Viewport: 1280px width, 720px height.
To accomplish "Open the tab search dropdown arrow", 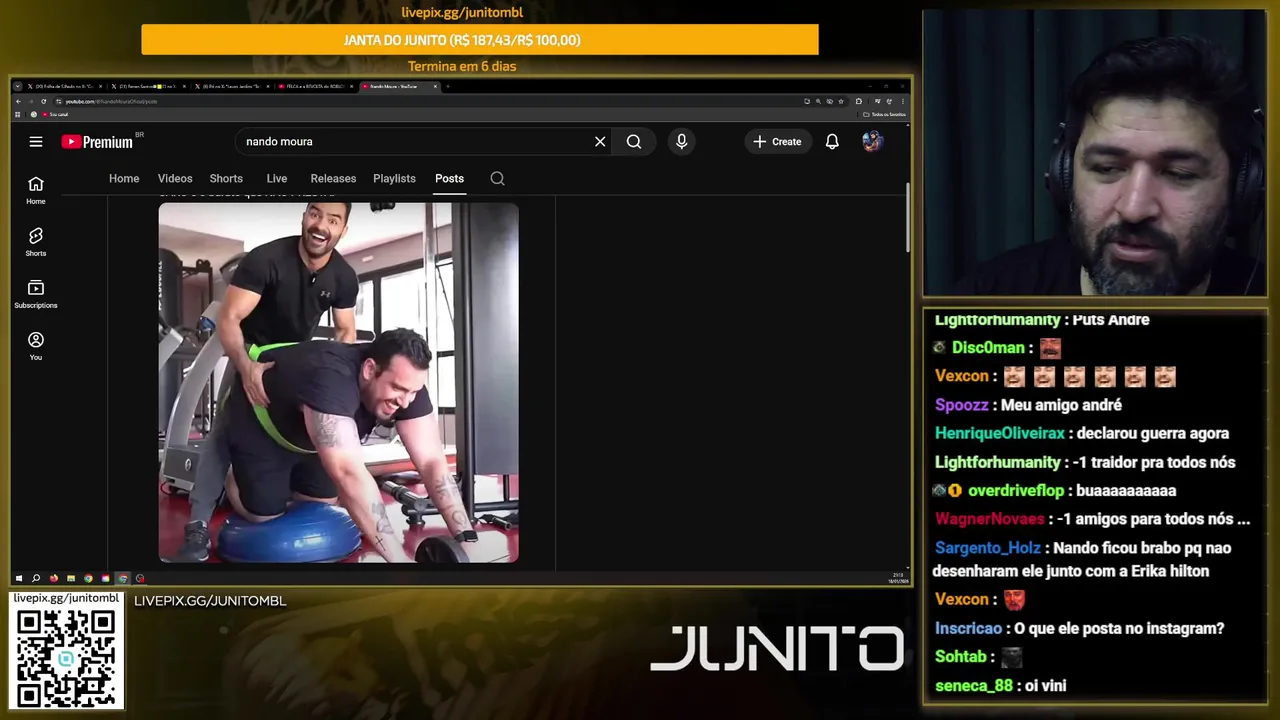I will click(x=19, y=86).
